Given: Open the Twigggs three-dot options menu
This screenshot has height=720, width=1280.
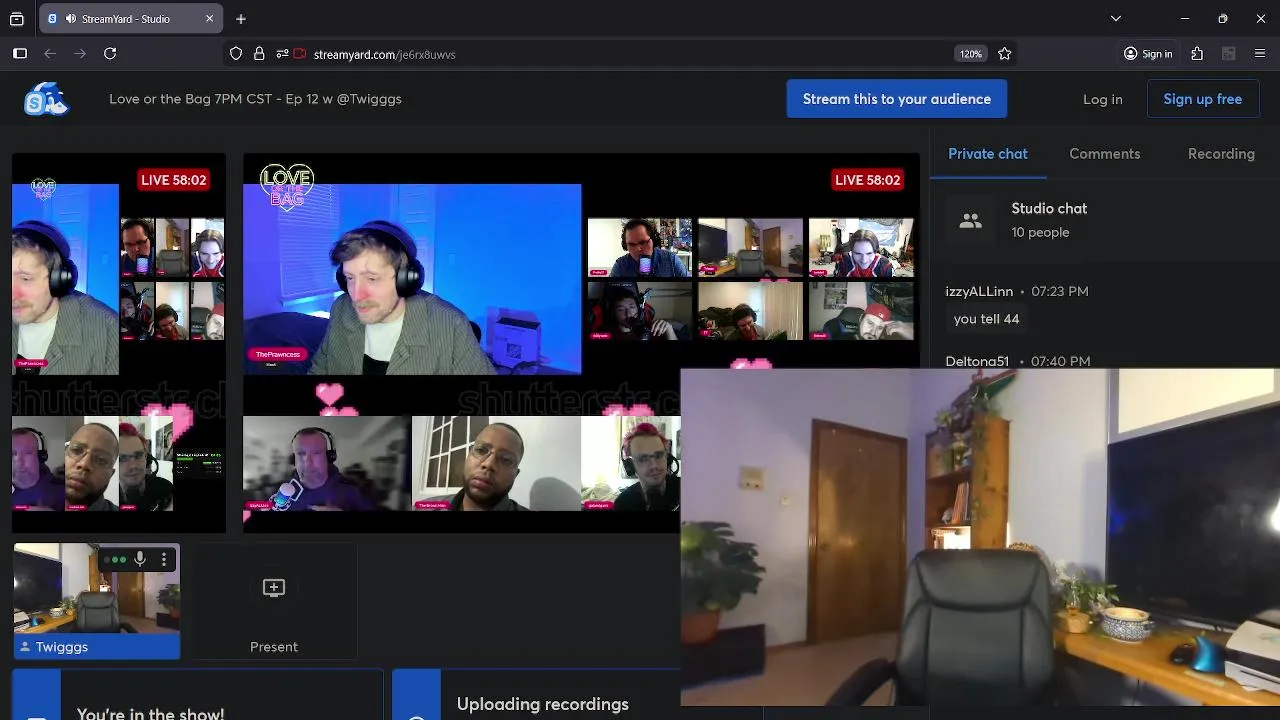Looking at the screenshot, I should point(164,559).
